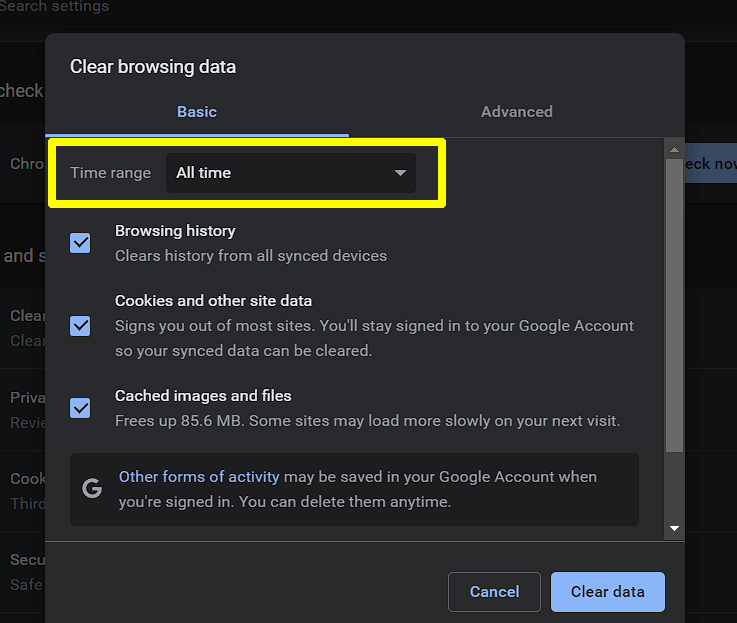Click the dialog's vertical scrollbar thumb
Screen dimensions: 737x623
(x=674, y=300)
